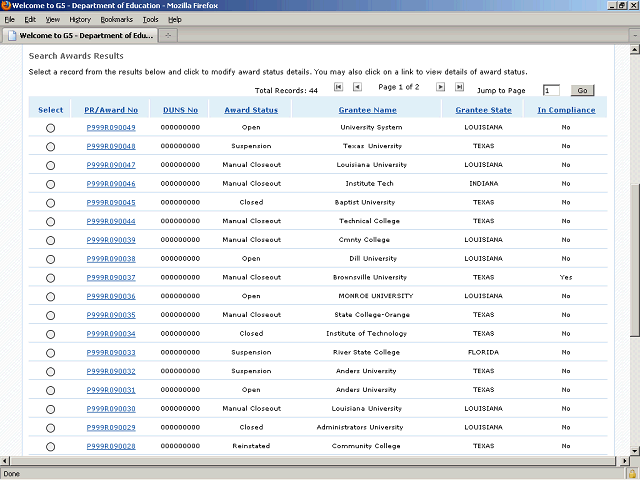
Task: Go to the previous results page
Action: 357,89
